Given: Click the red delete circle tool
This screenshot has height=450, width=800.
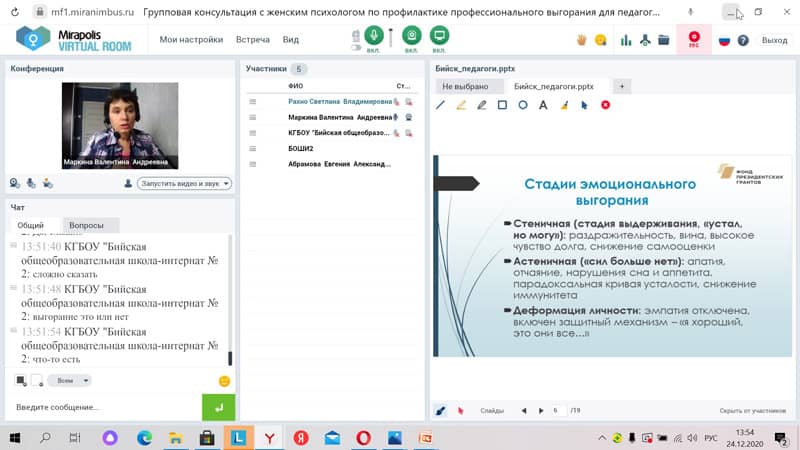Looking at the screenshot, I should (x=606, y=105).
